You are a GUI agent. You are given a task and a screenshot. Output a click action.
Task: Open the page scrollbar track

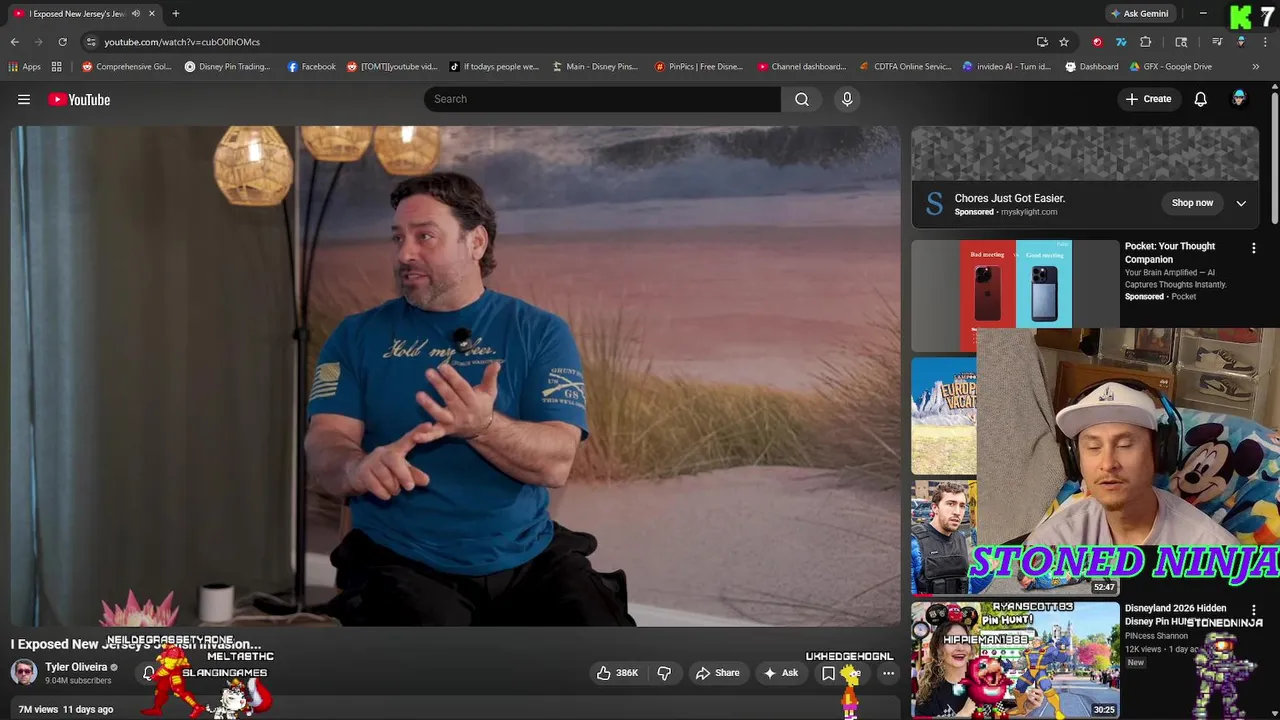(1275, 400)
